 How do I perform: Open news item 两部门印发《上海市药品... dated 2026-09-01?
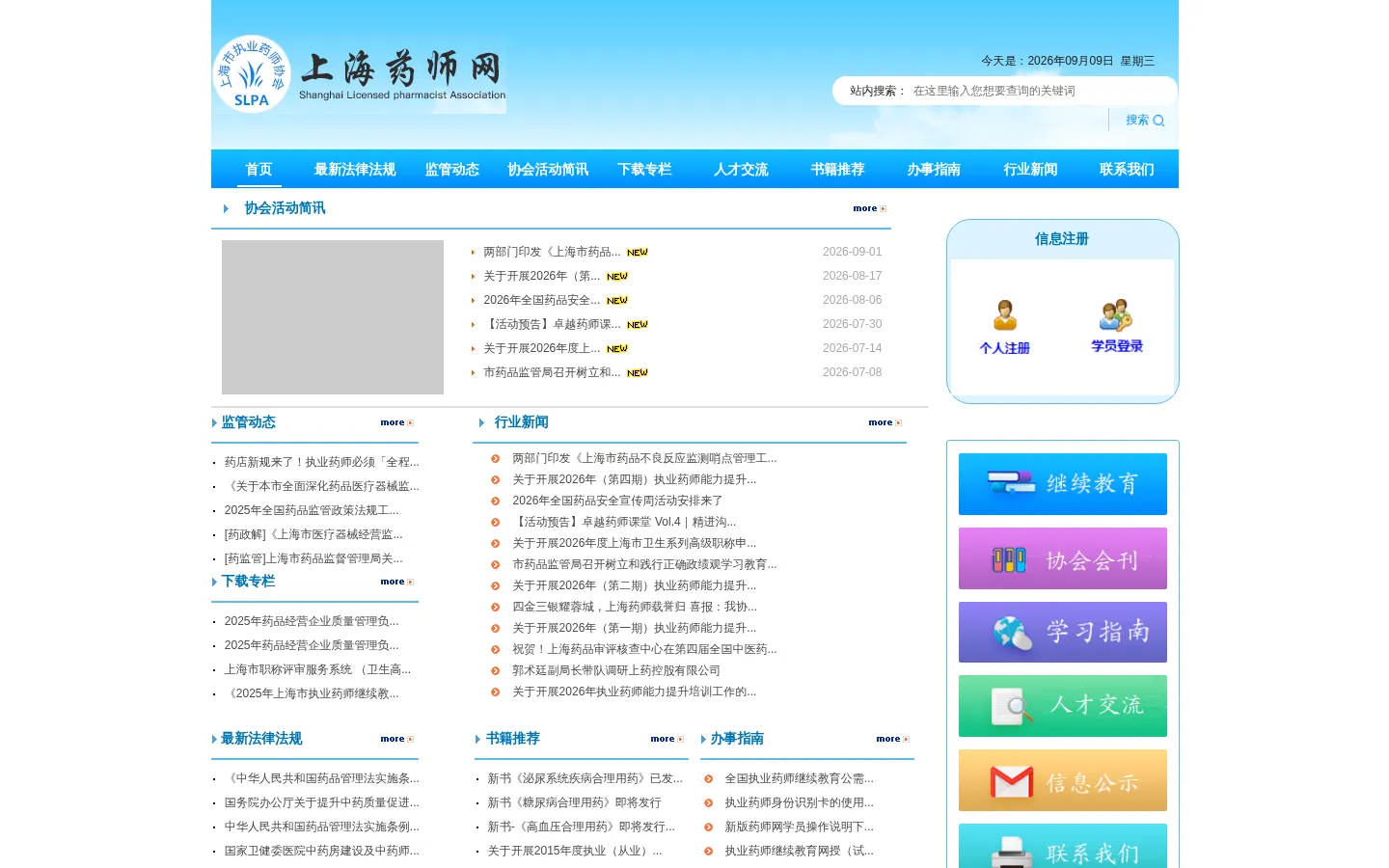coord(552,252)
